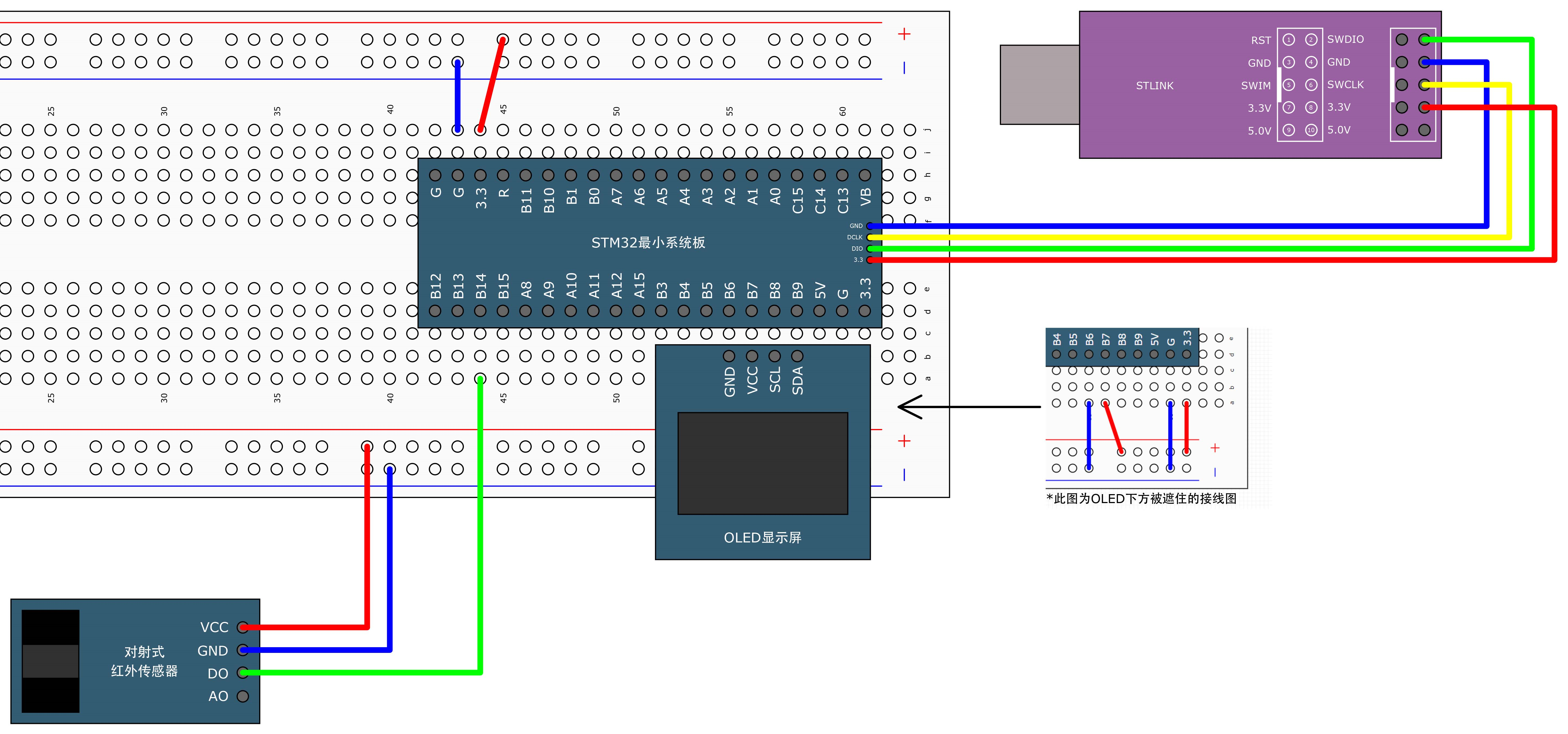1568x734 pixels.
Task: Click the gray USB plug of STLINK
Action: 1039,85
